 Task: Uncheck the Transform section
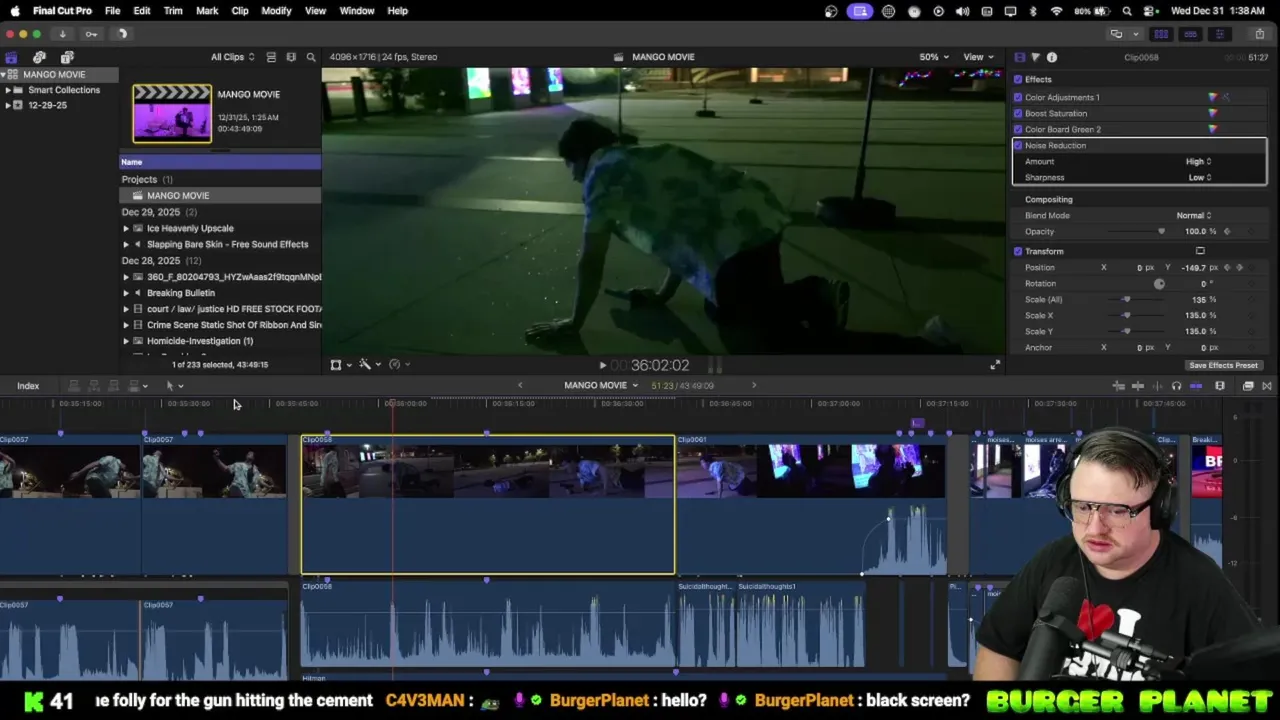click(x=1018, y=251)
